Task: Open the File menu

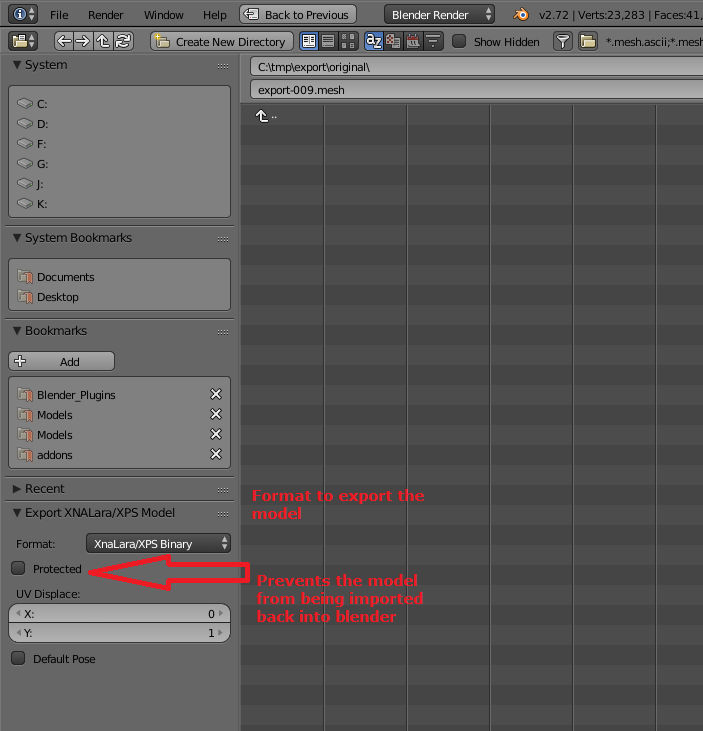Action: [59, 15]
